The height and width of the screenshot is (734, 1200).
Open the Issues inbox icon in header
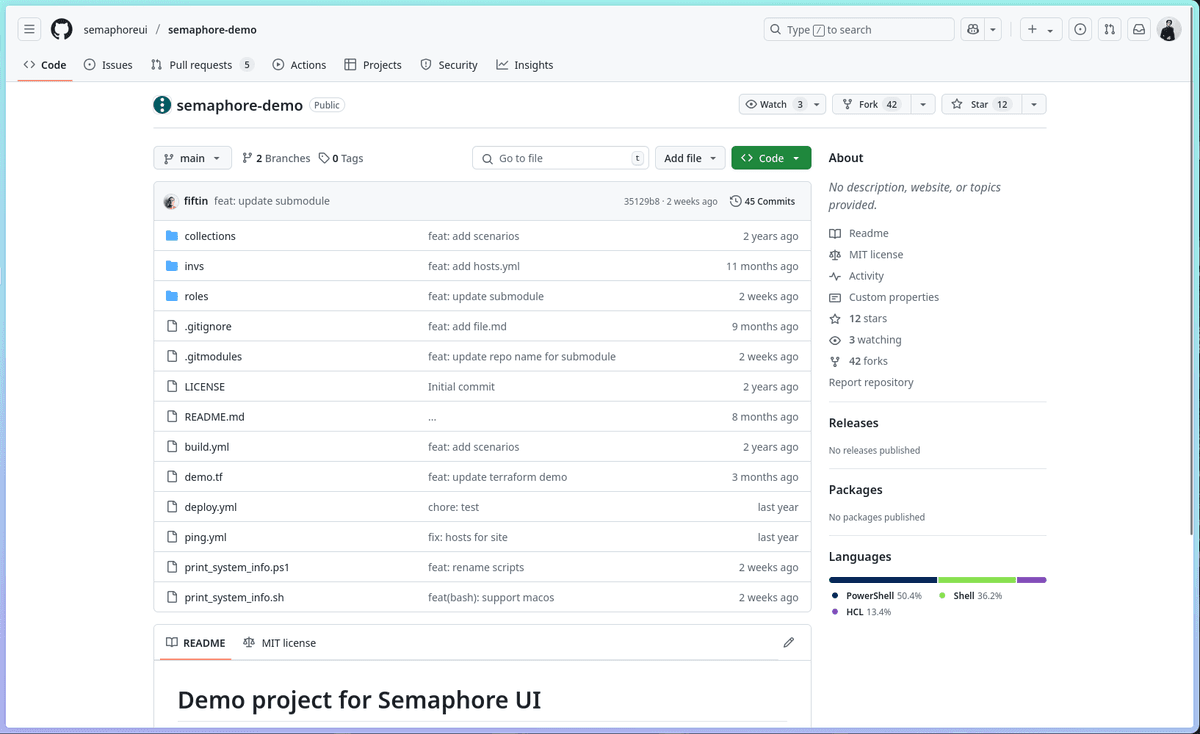(1080, 30)
